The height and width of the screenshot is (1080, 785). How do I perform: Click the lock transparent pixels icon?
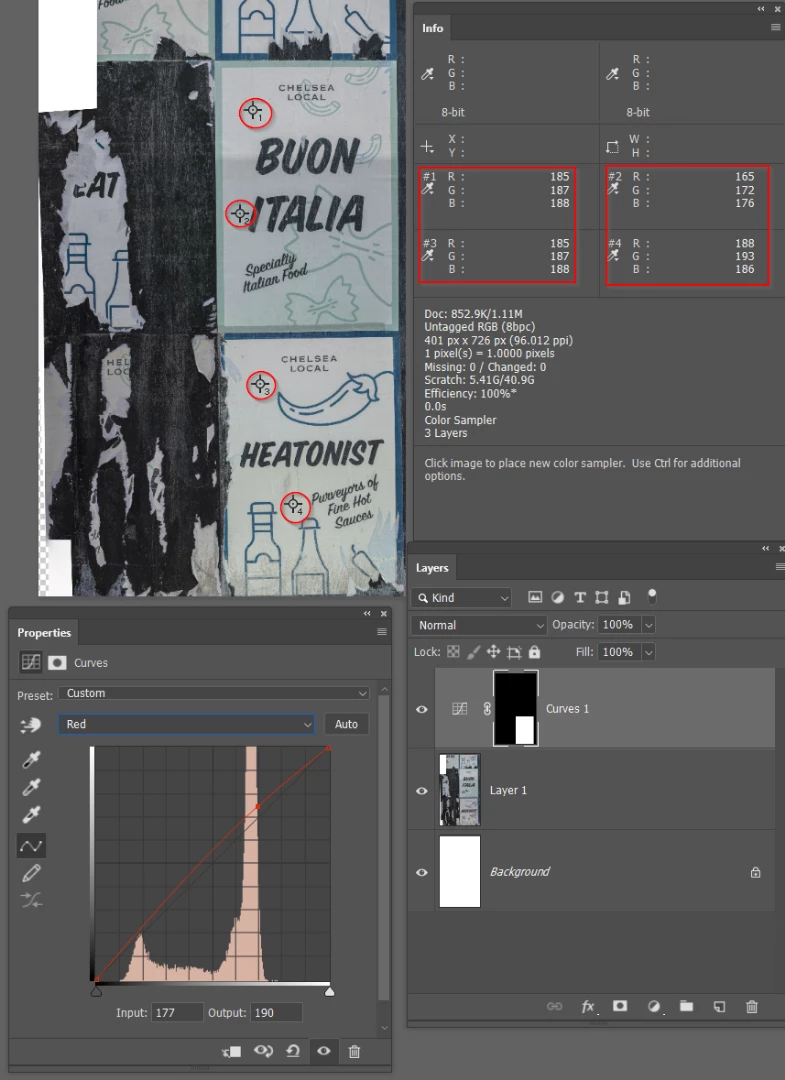453,652
